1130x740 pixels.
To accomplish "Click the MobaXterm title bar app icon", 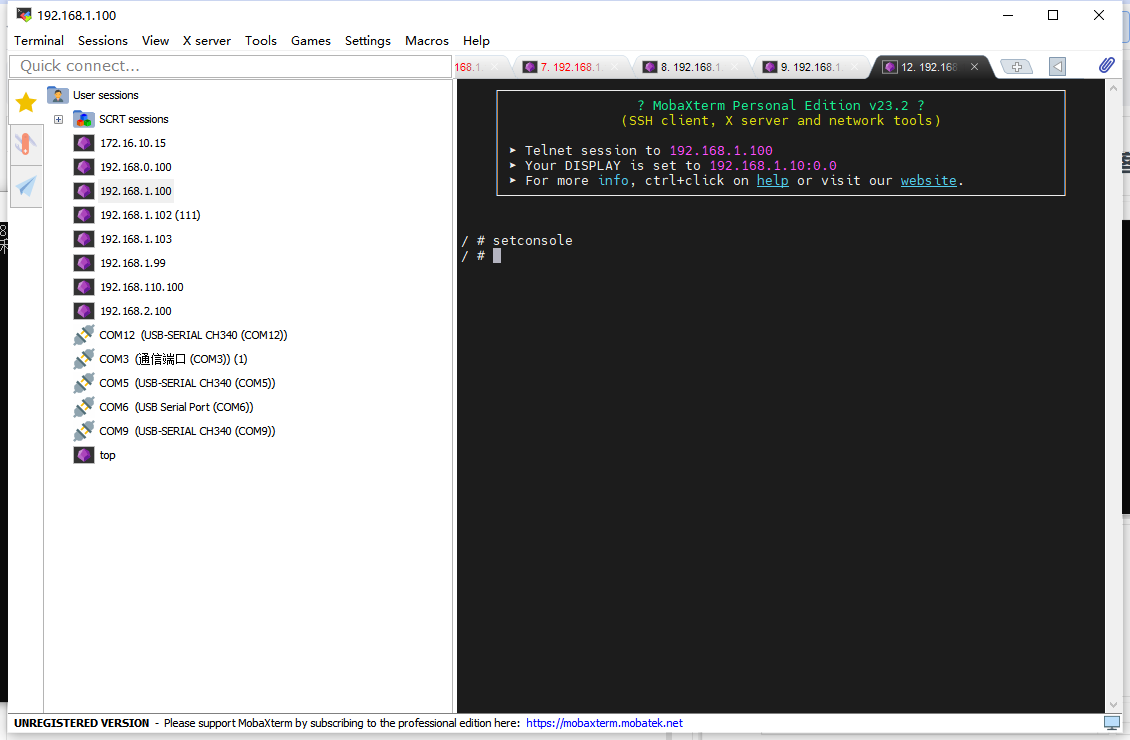I will [x=24, y=14].
